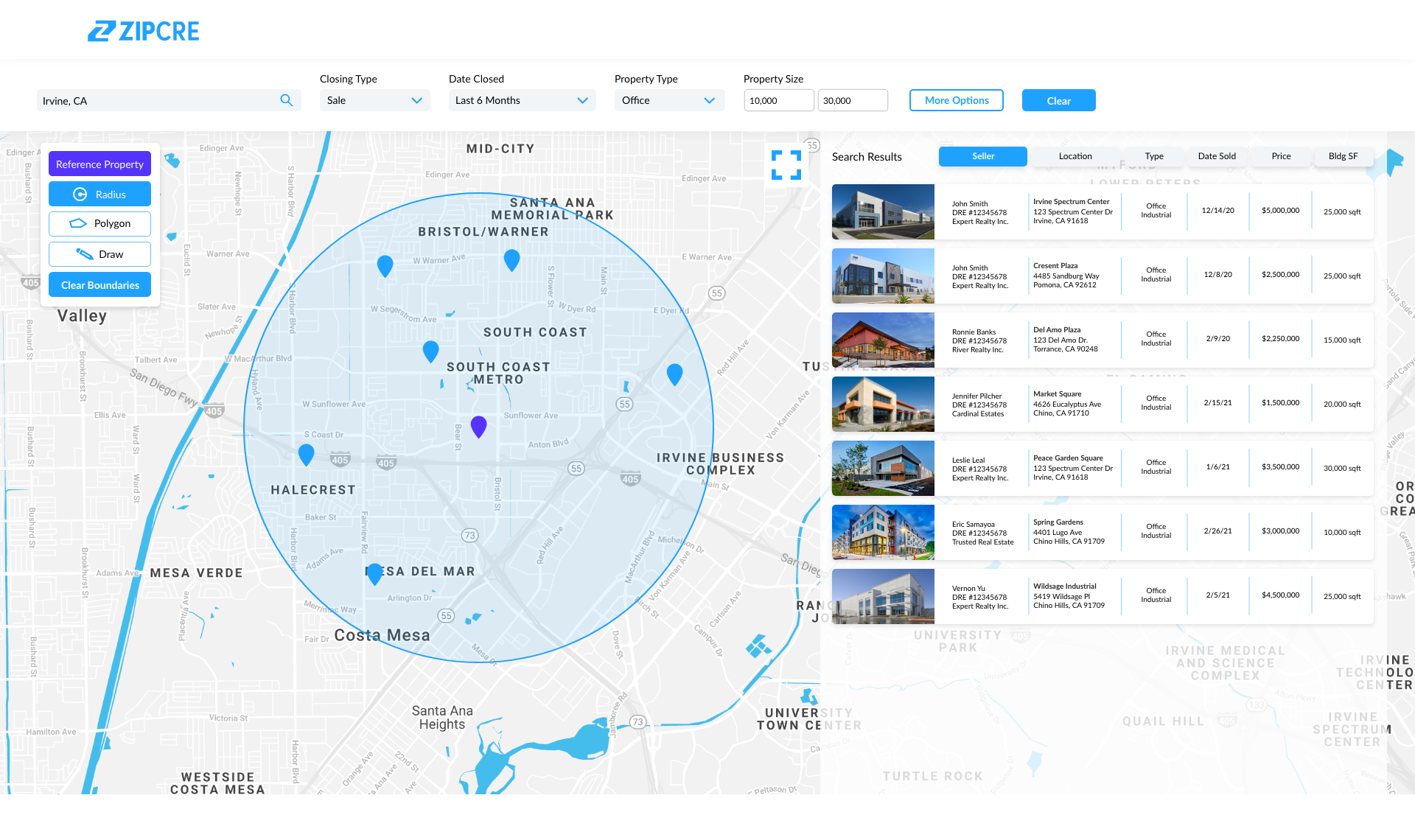Click the 15,000 sqft value

(x=1342, y=340)
